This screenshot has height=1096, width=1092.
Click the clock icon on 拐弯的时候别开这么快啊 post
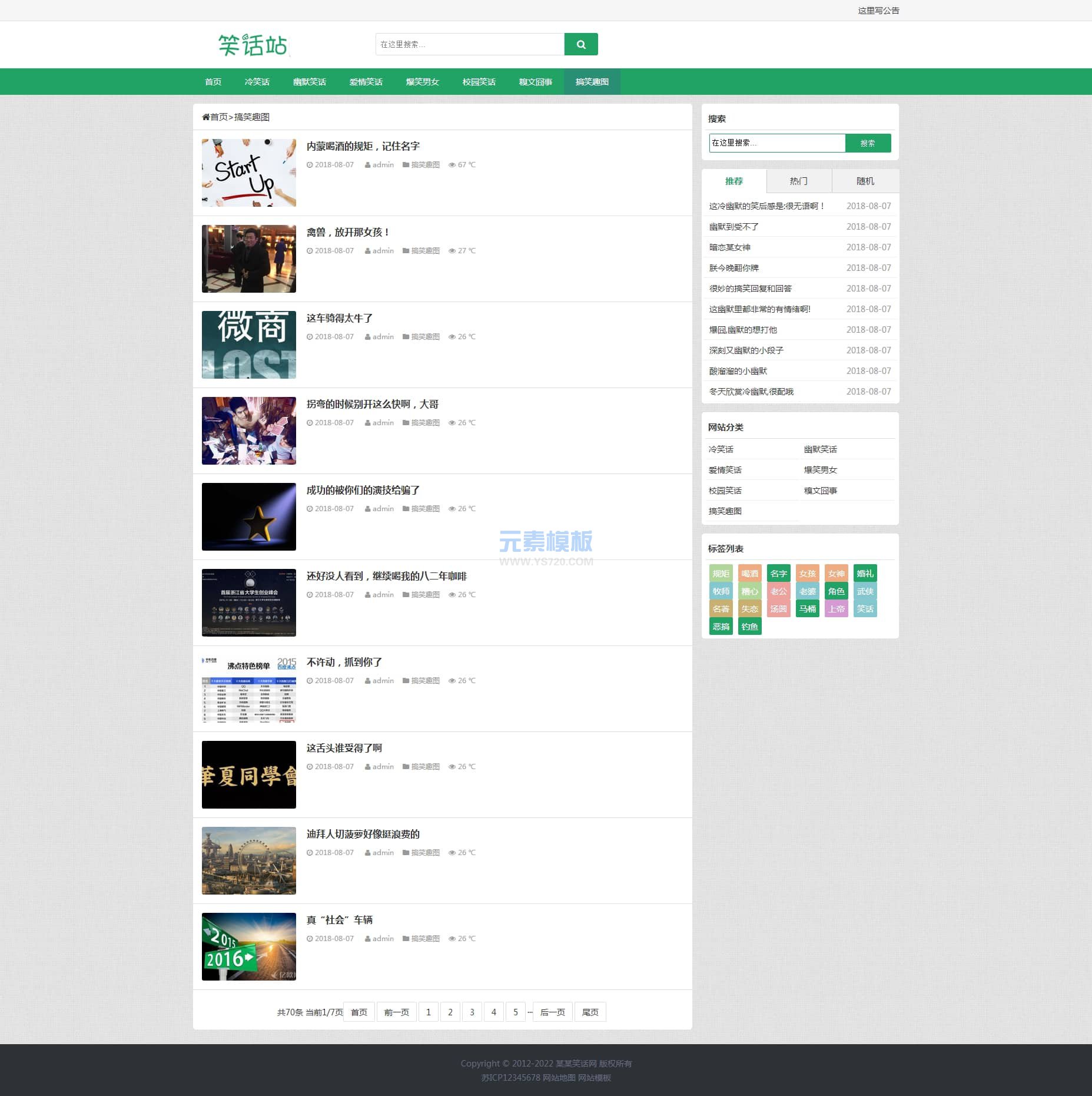pos(310,423)
